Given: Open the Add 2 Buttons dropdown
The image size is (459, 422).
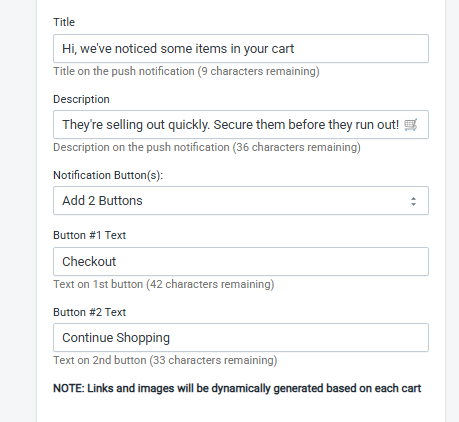Looking at the screenshot, I should click(x=241, y=201).
